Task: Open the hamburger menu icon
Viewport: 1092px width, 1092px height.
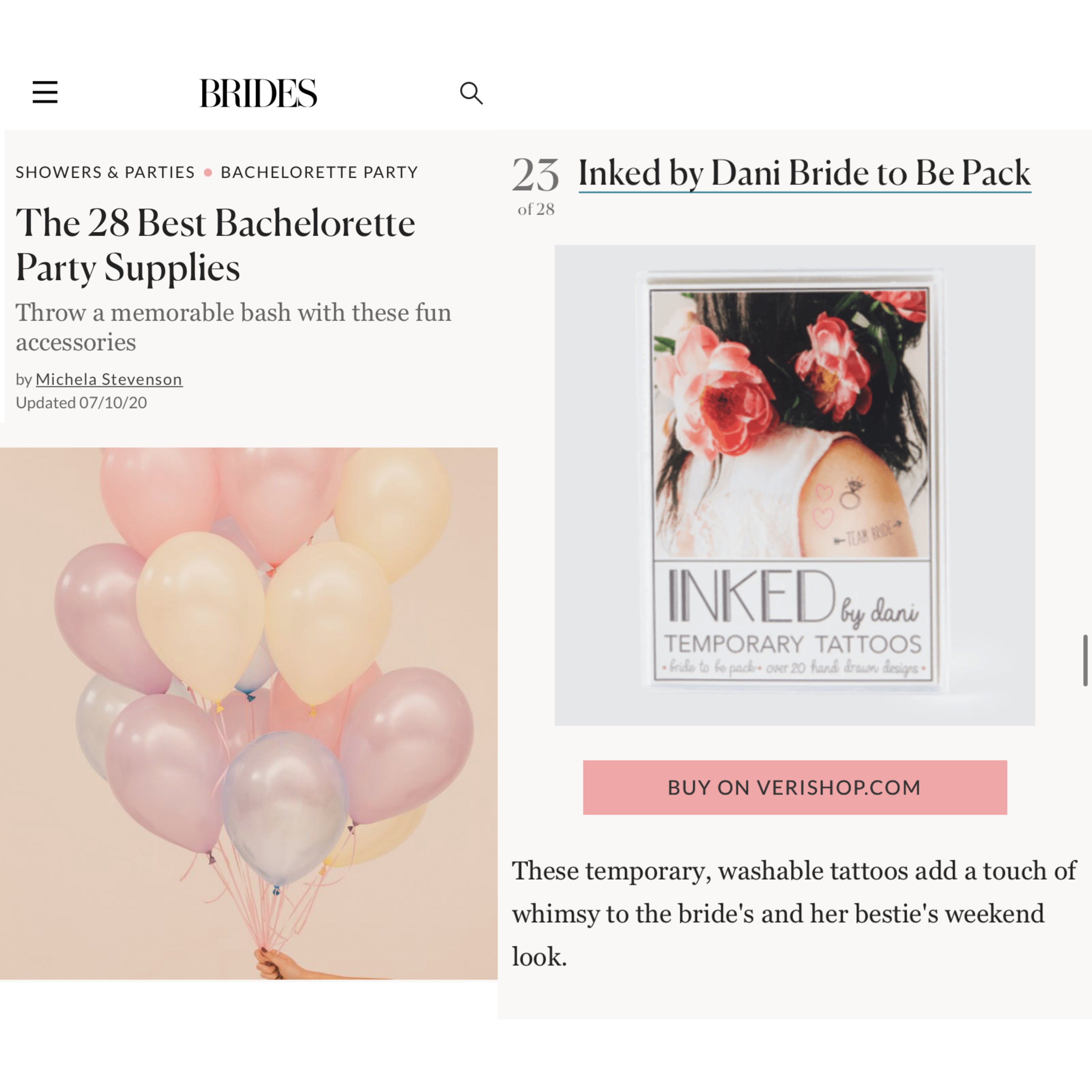Action: 45,92
